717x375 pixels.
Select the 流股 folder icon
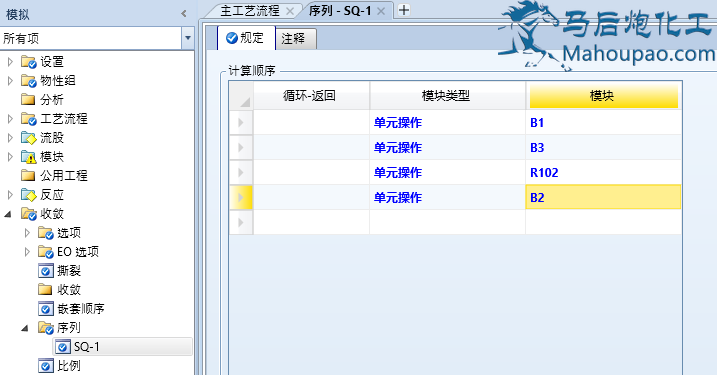point(28,138)
